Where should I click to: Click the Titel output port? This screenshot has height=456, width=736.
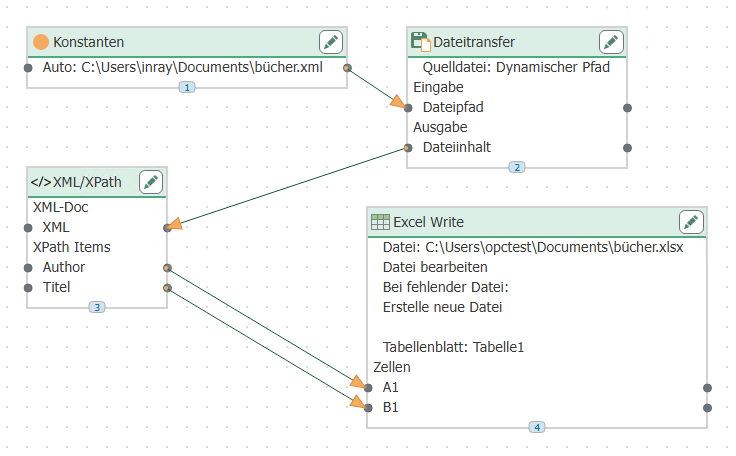click(x=167, y=288)
